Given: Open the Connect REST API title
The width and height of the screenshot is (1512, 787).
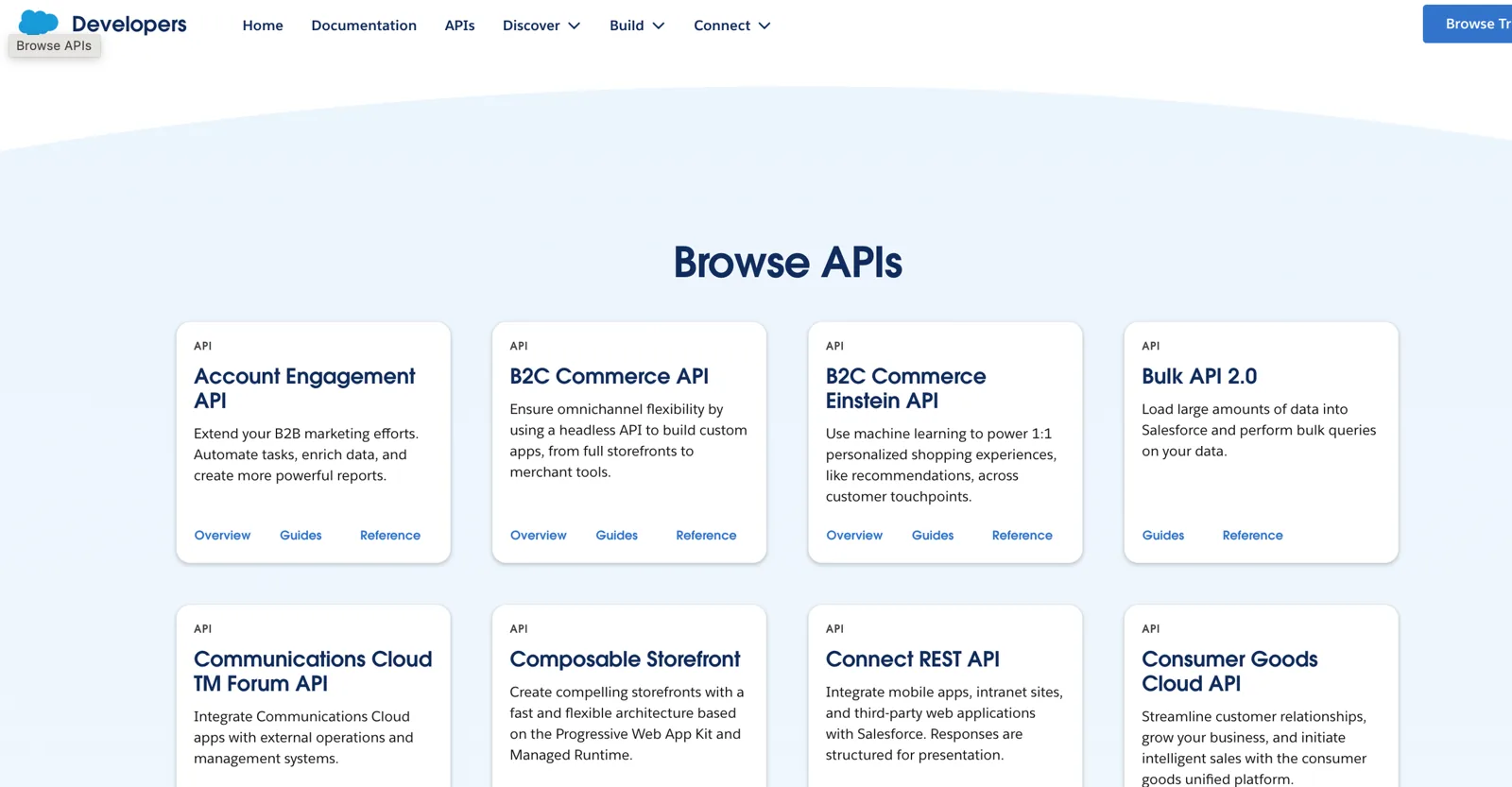Looking at the screenshot, I should [x=912, y=659].
